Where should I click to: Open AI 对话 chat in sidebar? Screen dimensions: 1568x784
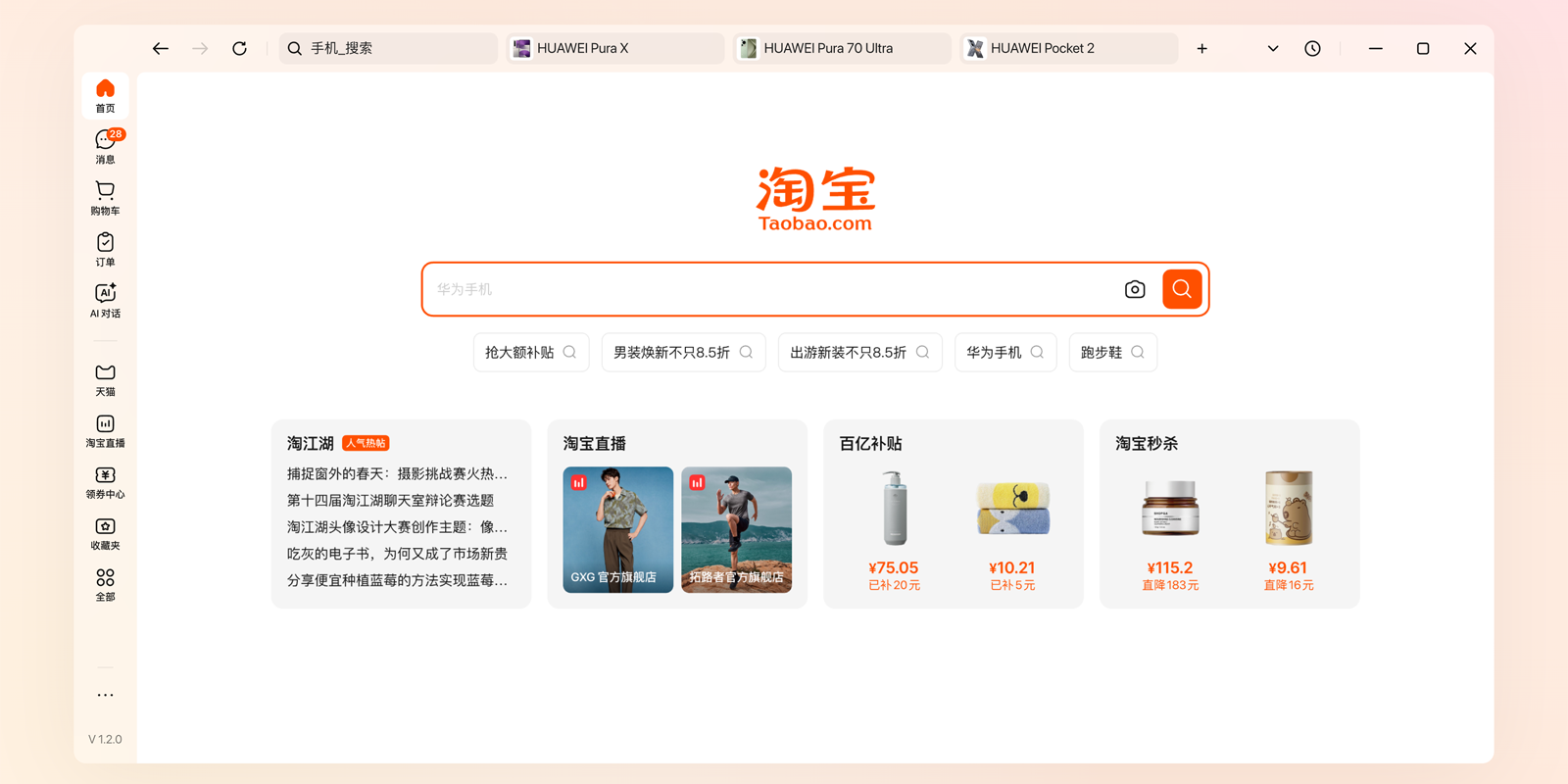click(x=105, y=301)
